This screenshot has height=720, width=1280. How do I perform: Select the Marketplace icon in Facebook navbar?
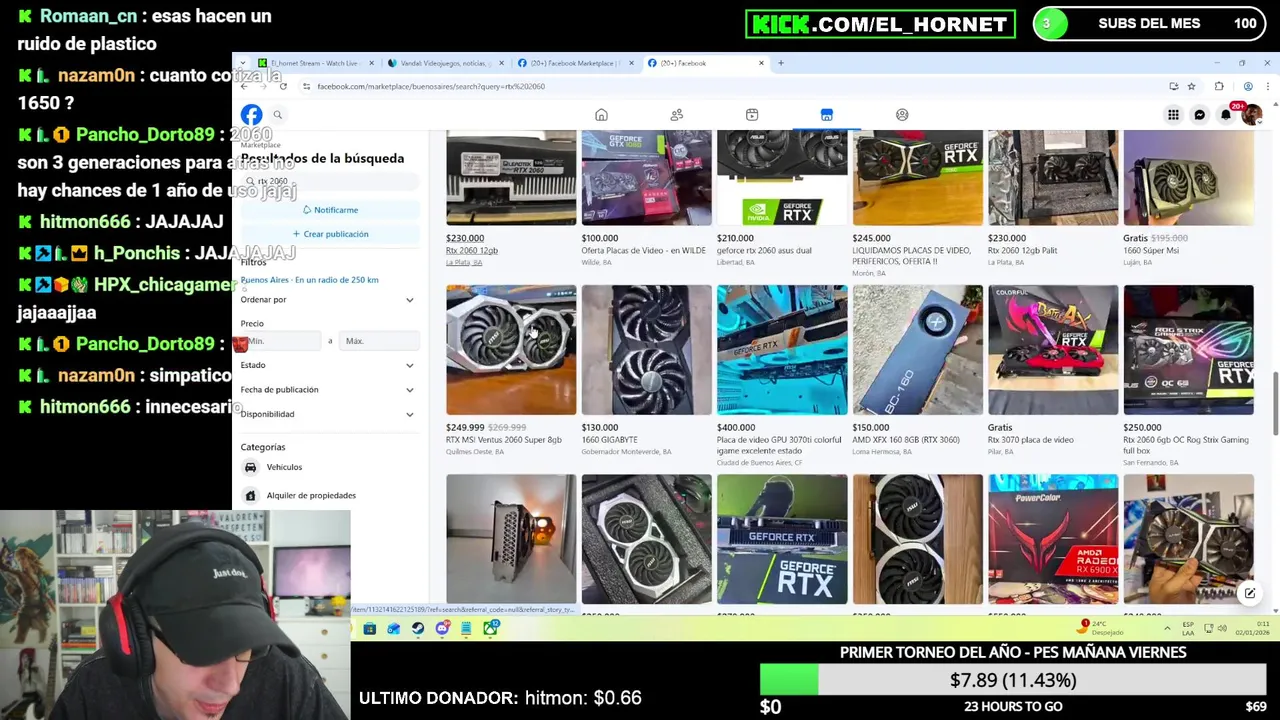tap(827, 115)
